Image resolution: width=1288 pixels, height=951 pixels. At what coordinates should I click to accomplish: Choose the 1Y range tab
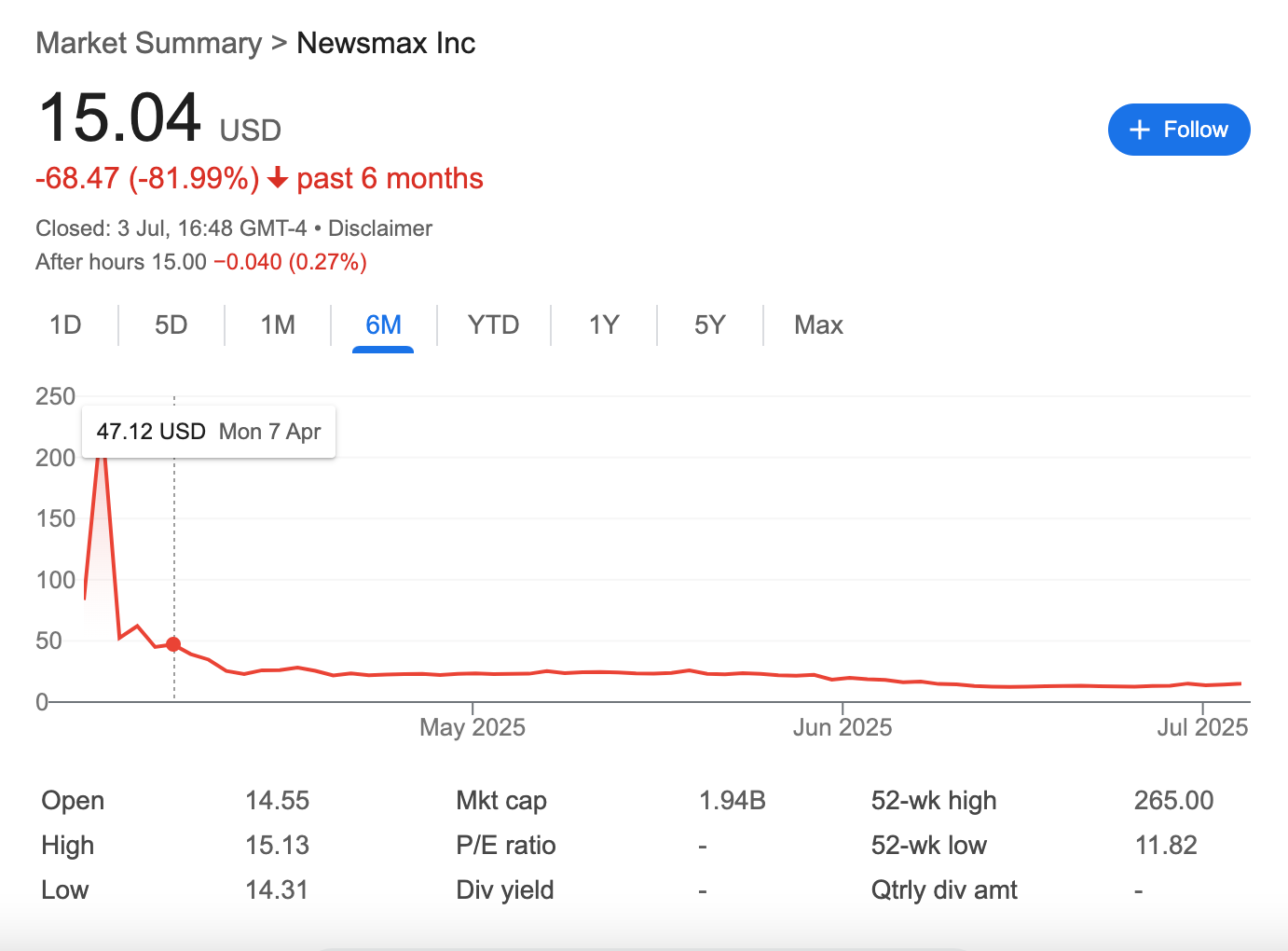pos(604,324)
